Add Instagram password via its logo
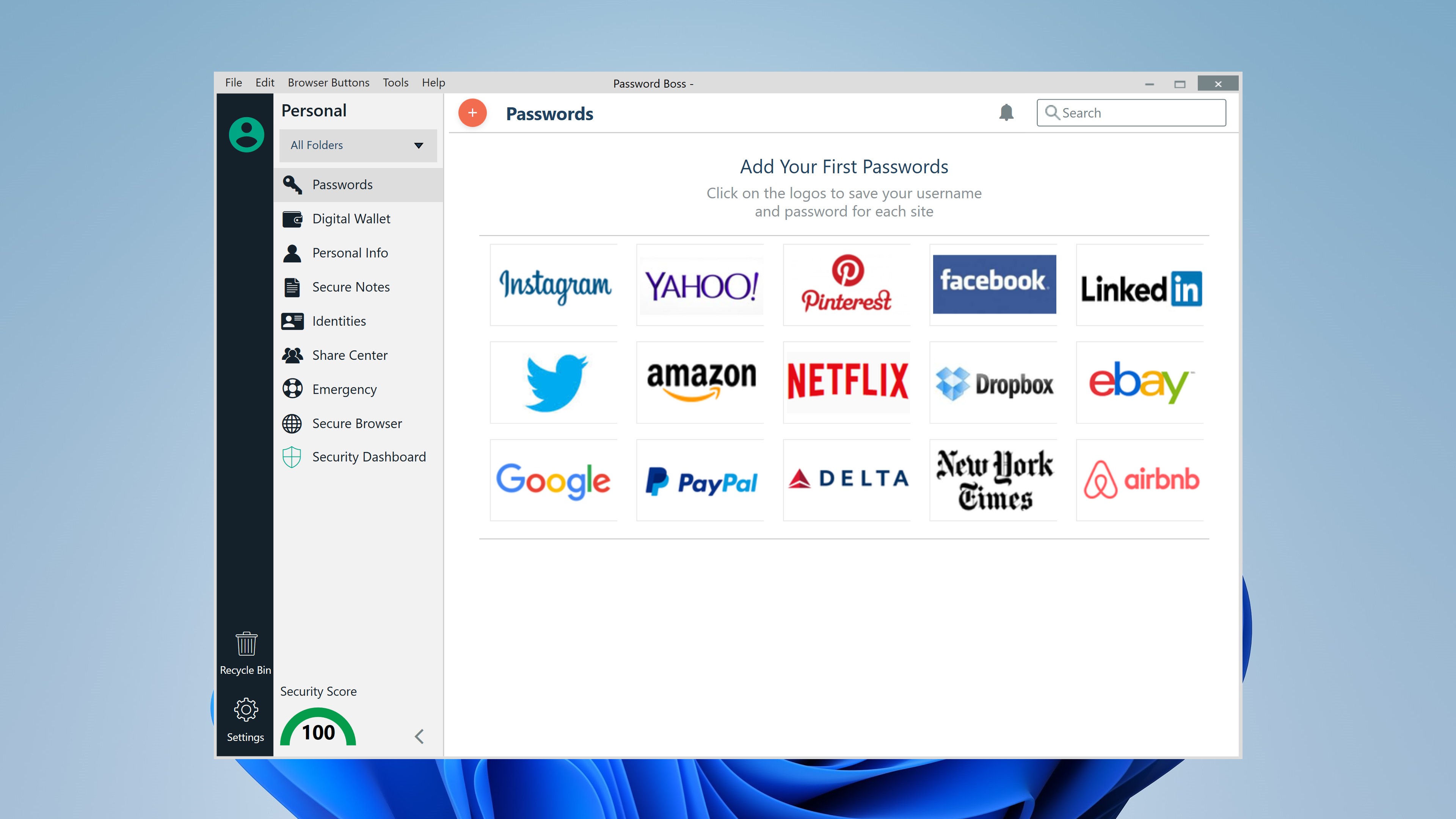Screen dimensions: 1456x819 pos(554,285)
